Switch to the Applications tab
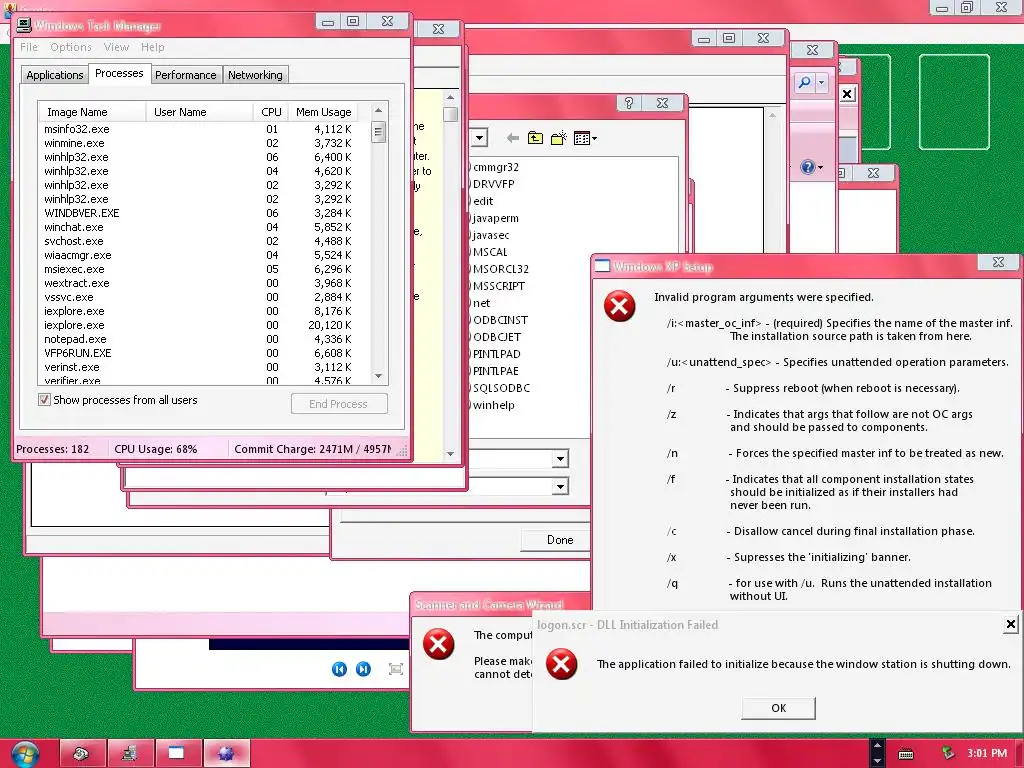This screenshot has height=768, width=1024. 55,75
